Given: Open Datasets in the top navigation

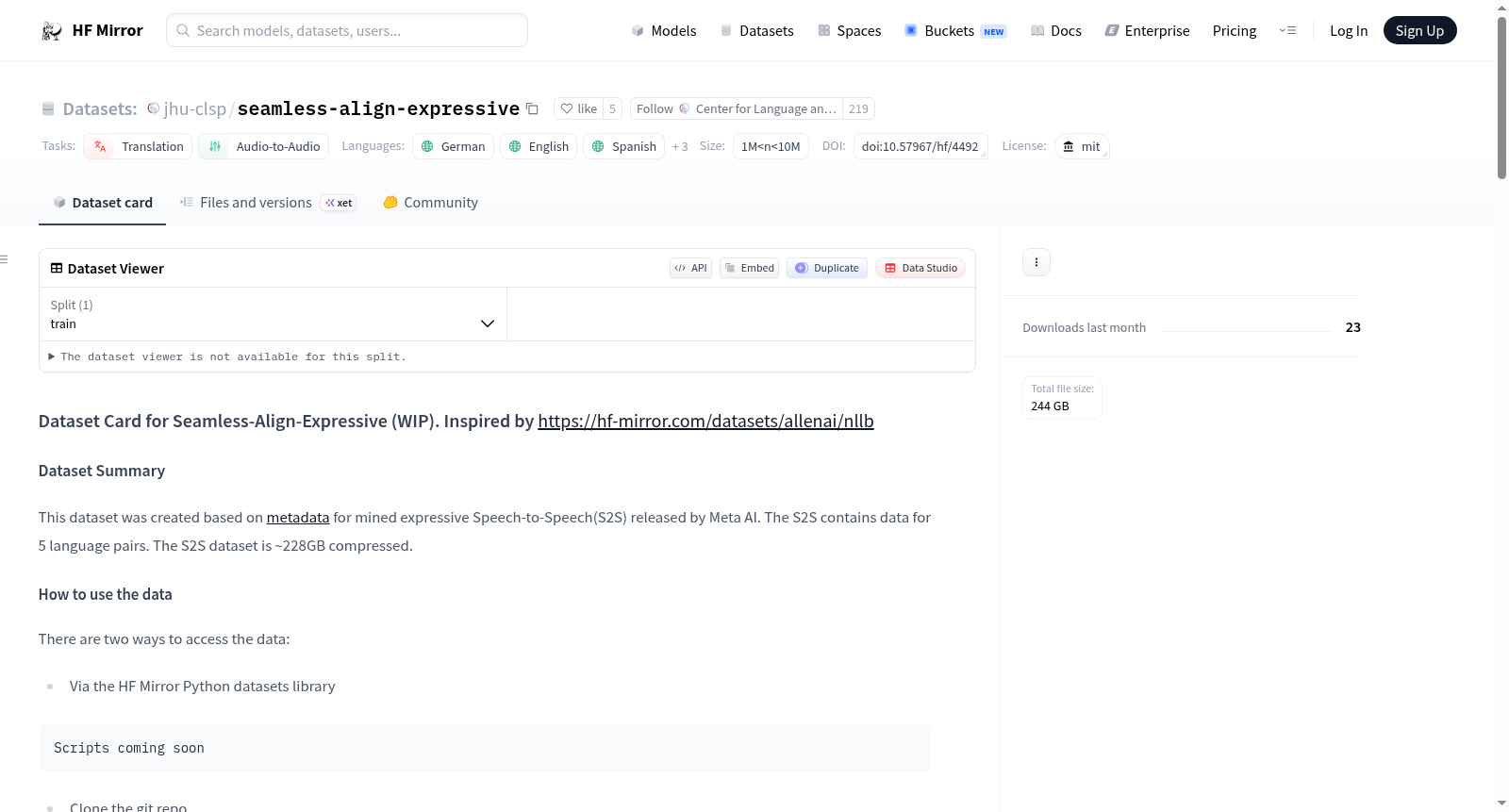Looking at the screenshot, I should pos(756,31).
